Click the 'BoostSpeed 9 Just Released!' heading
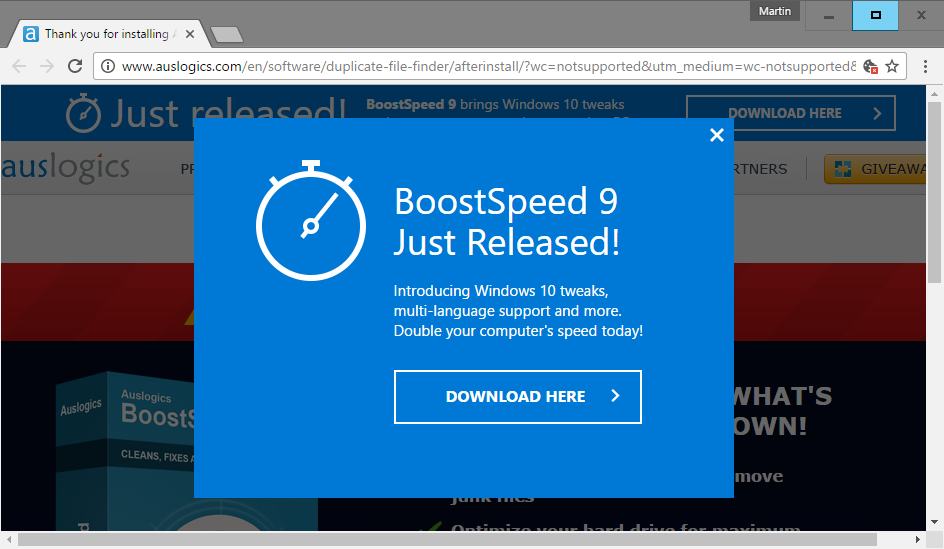The height and width of the screenshot is (549, 944). coord(507,222)
